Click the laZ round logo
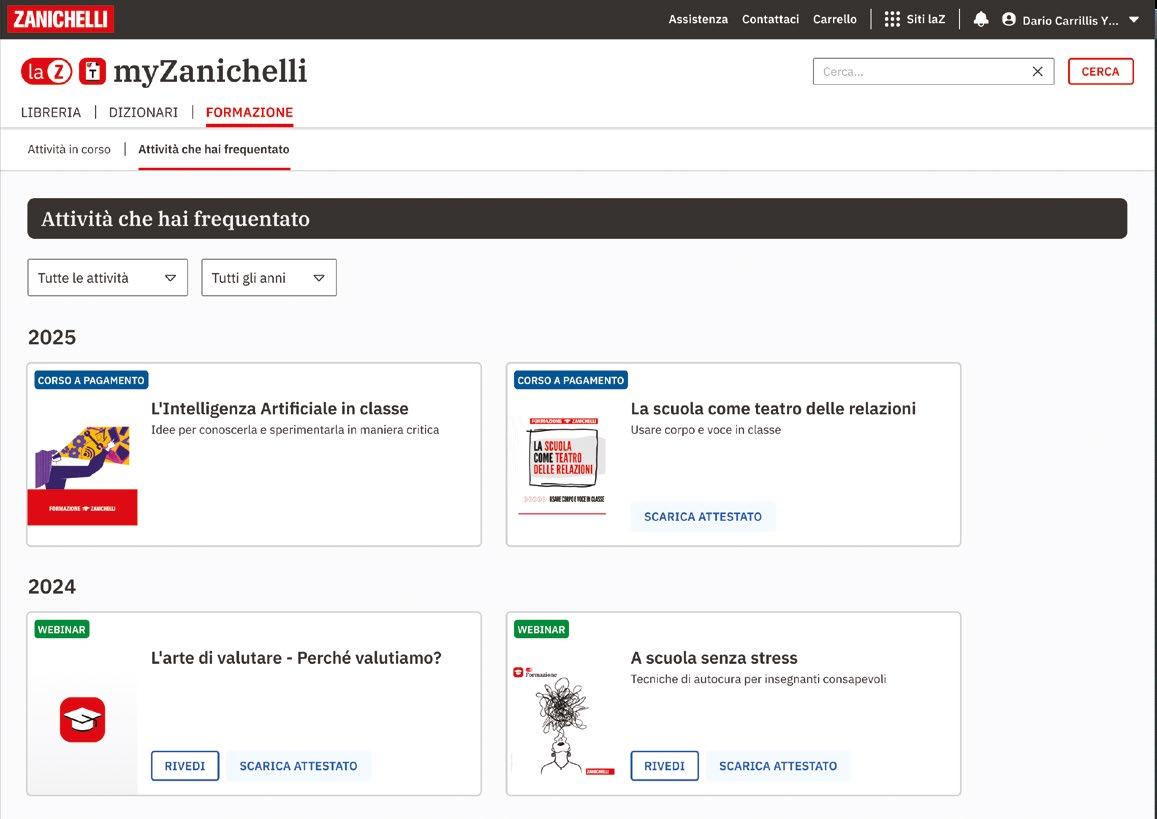Screen dimensions: 1157x819 click(46, 72)
